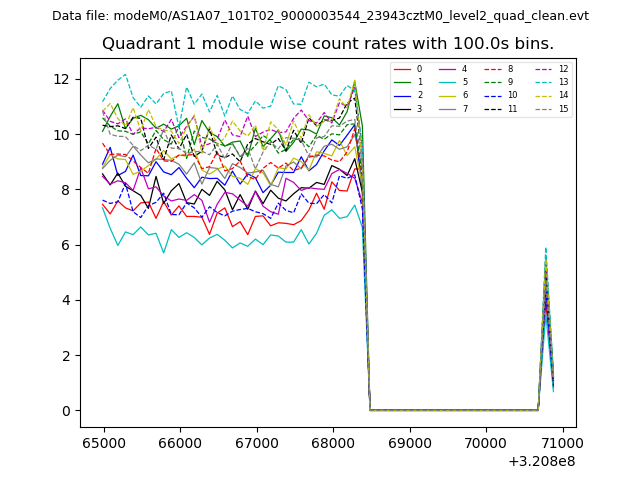Select the magenta solid legend line for module 4
This screenshot has width=640, height=480.
point(449,69)
